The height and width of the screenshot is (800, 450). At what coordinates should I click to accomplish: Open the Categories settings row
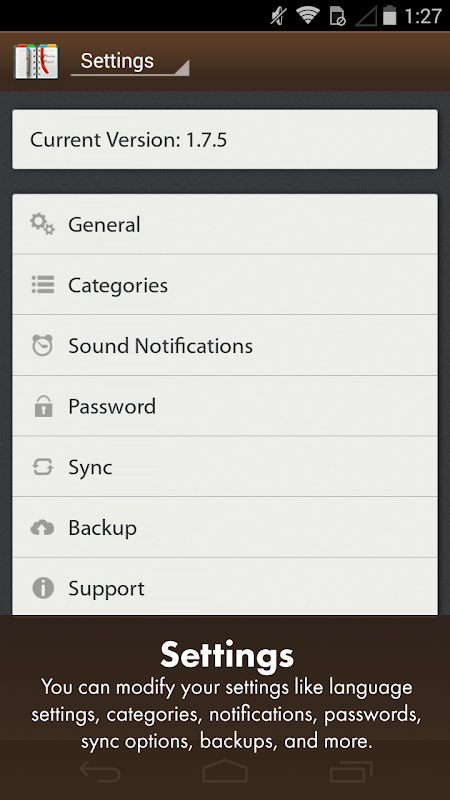coord(225,285)
